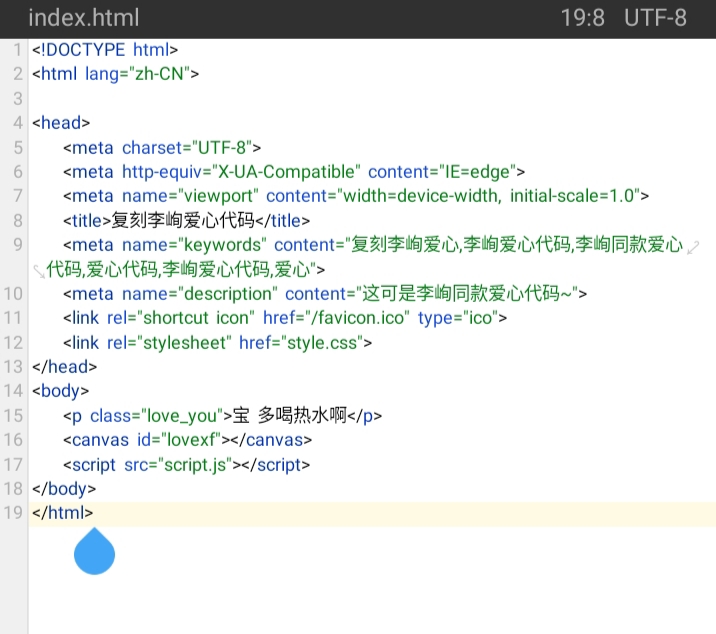This screenshot has width=716, height=634.
Task: Click the description content 这可是李峋同款爱心代码~
Action: (467, 294)
